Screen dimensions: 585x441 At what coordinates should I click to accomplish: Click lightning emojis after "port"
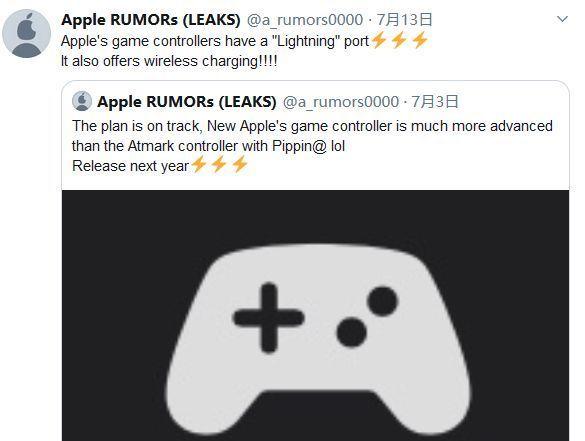[400, 40]
